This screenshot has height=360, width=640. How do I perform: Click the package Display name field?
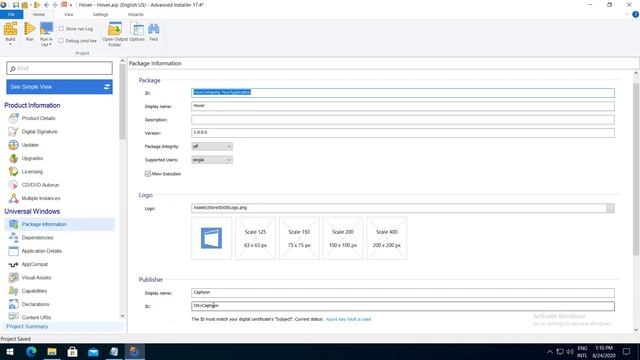[x=403, y=106]
